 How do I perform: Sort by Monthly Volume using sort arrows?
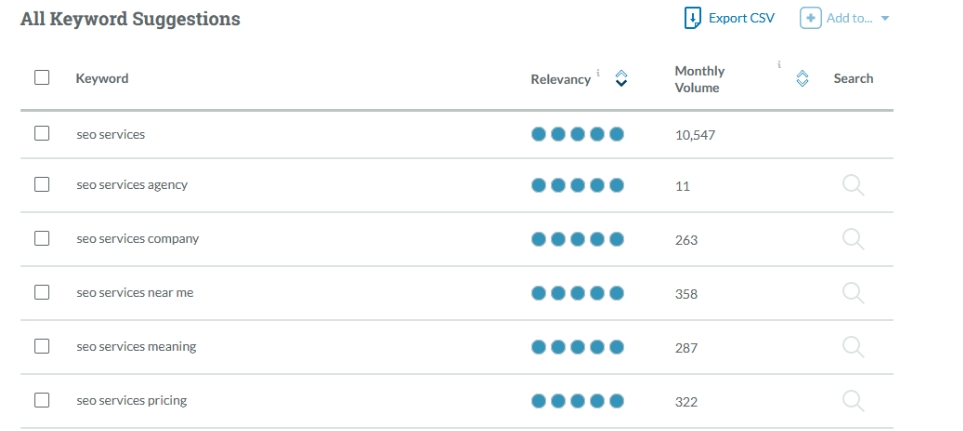tap(802, 79)
